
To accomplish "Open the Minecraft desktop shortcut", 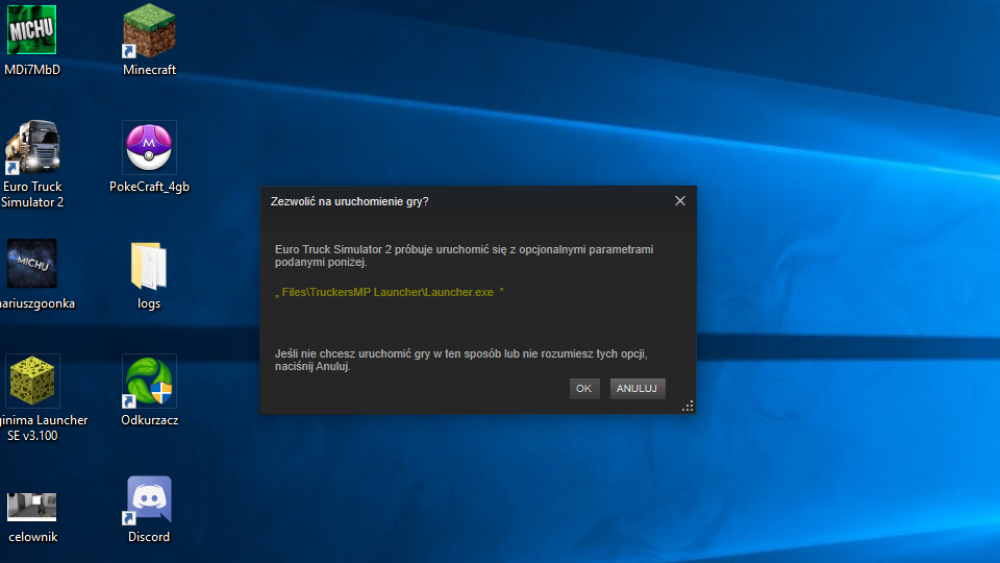I will pyautogui.click(x=149, y=31).
